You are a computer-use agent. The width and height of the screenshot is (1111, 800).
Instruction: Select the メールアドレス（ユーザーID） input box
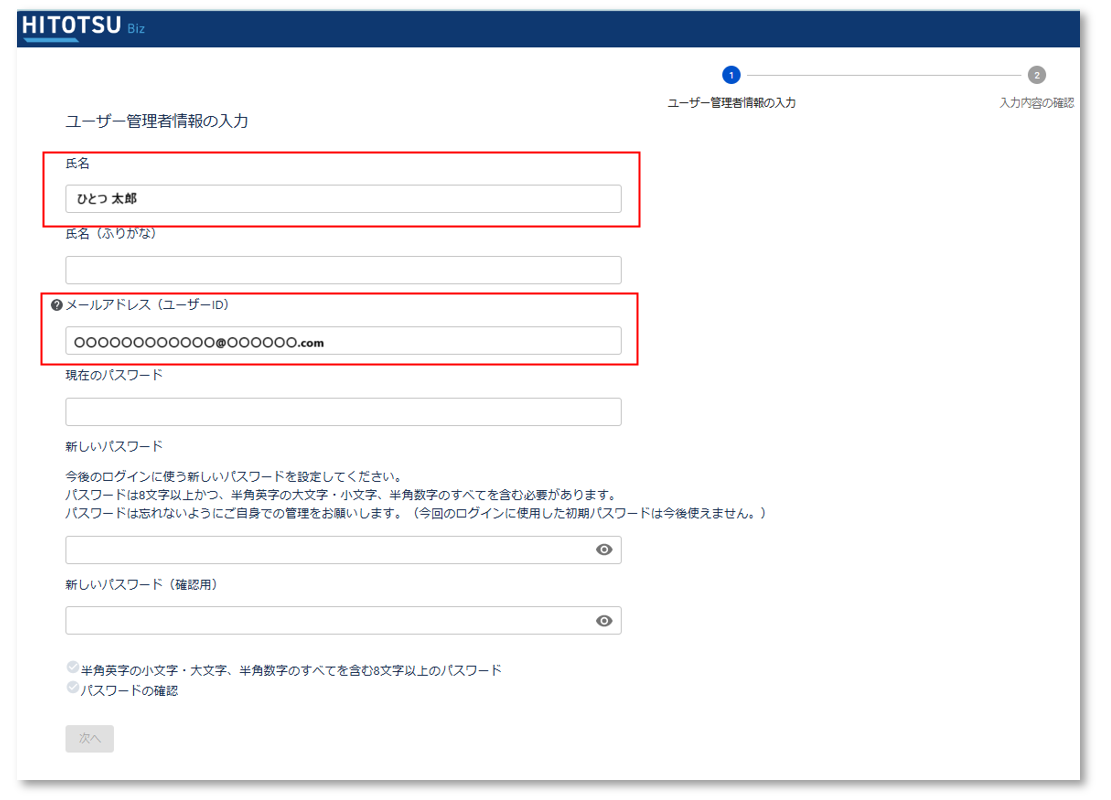pyautogui.click(x=343, y=341)
